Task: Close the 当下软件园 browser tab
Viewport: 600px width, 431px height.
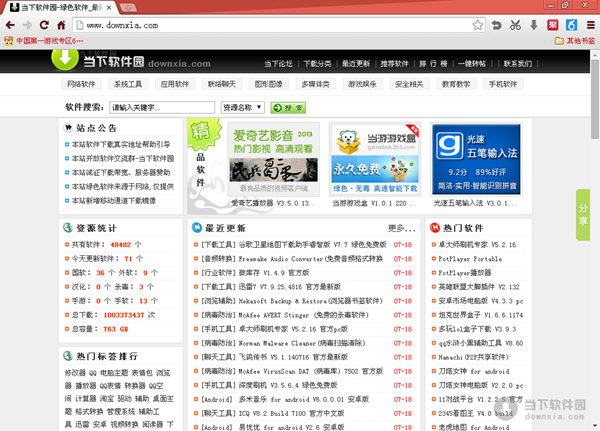Action: [x=109, y=7]
